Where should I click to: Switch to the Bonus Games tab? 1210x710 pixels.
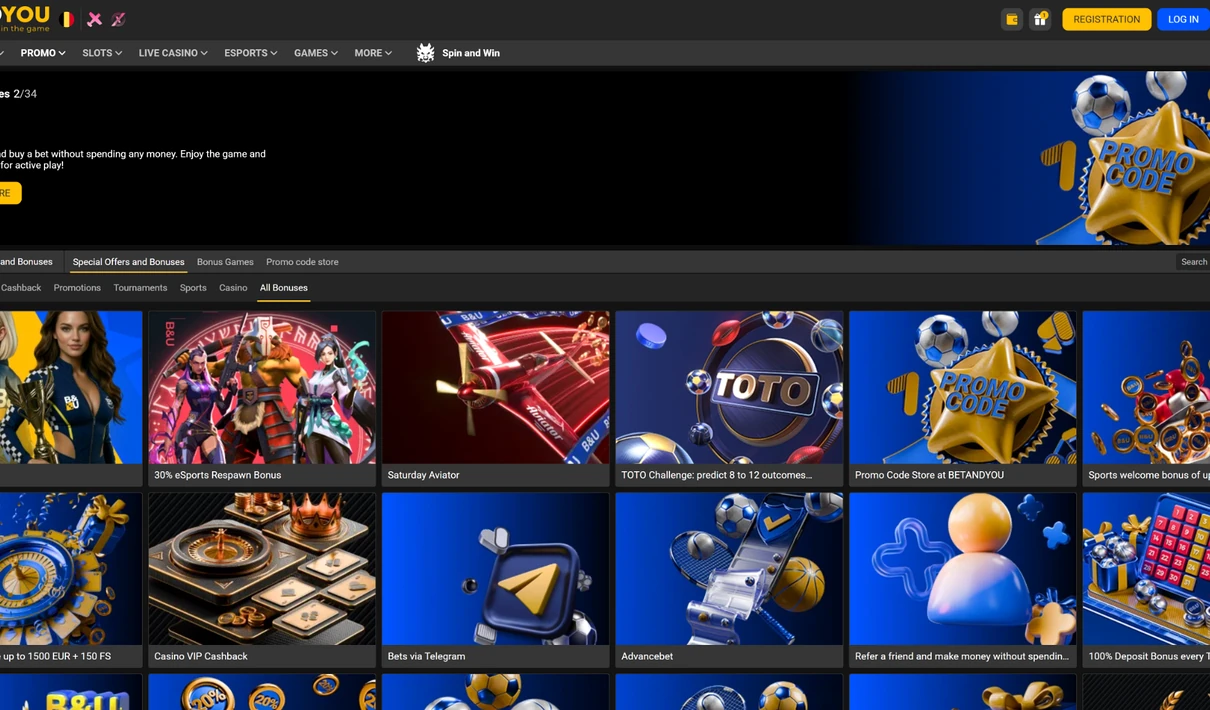coord(225,262)
